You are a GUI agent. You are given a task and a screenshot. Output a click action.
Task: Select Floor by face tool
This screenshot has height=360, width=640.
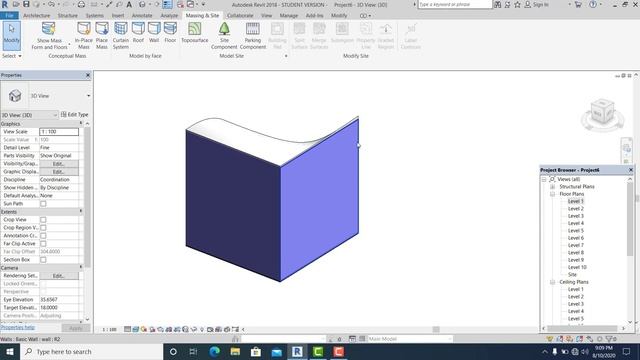[x=170, y=33]
